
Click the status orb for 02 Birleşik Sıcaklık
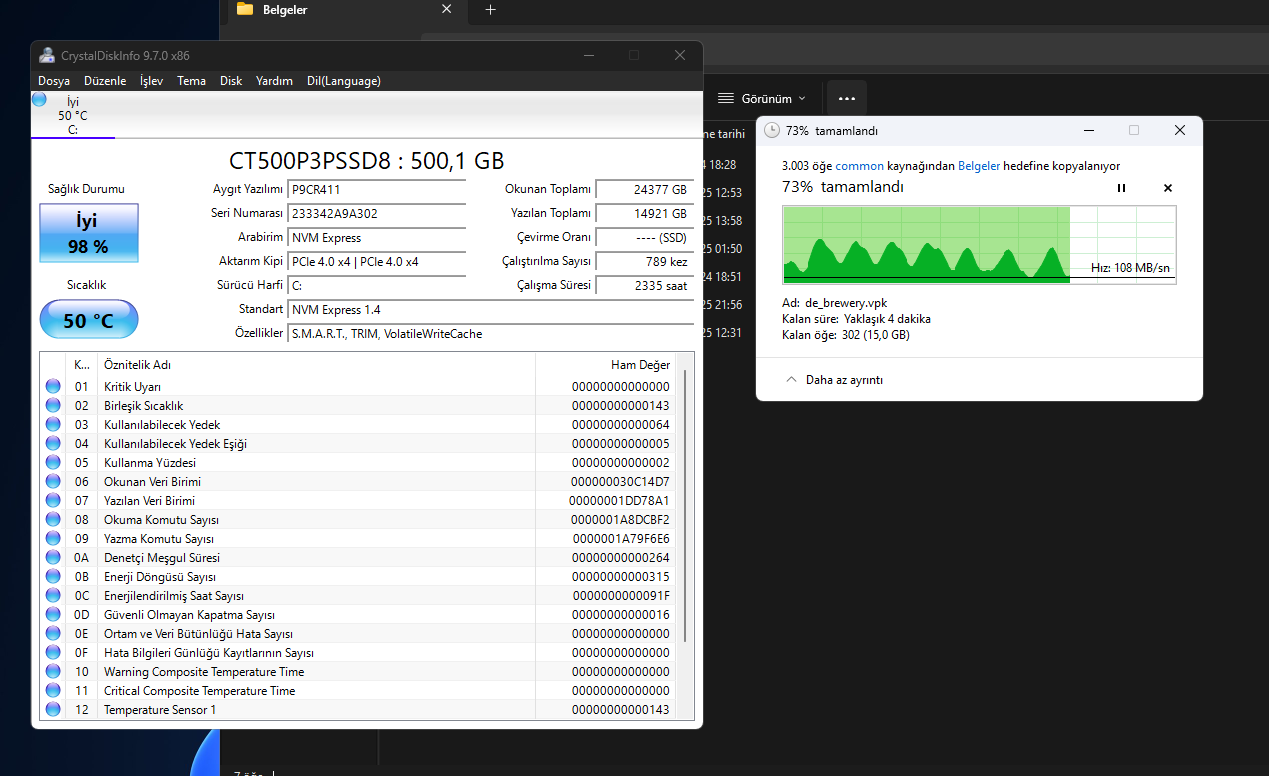coord(53,406)
